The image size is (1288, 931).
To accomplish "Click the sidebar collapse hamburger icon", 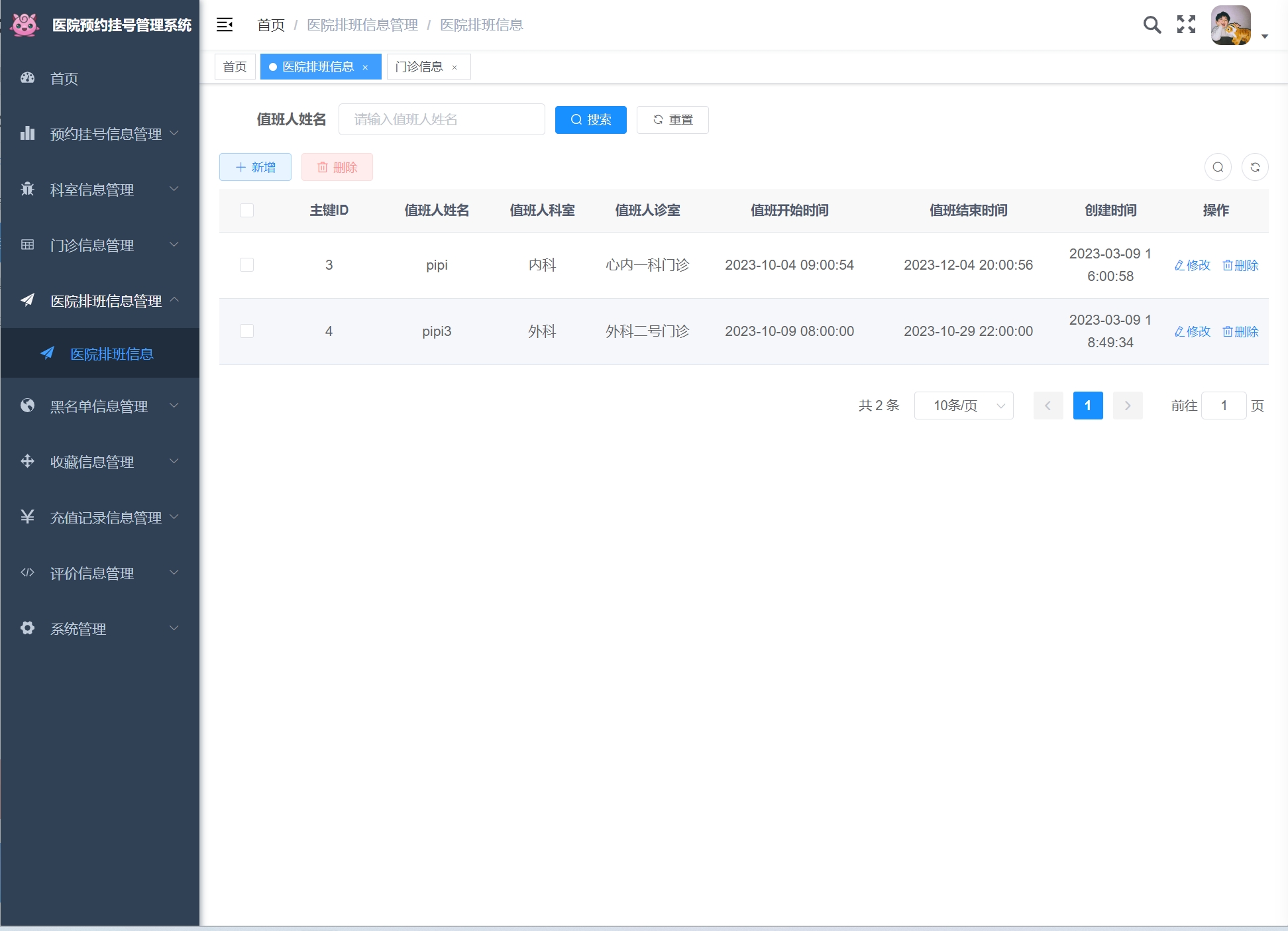I will (x=225, y=25).
